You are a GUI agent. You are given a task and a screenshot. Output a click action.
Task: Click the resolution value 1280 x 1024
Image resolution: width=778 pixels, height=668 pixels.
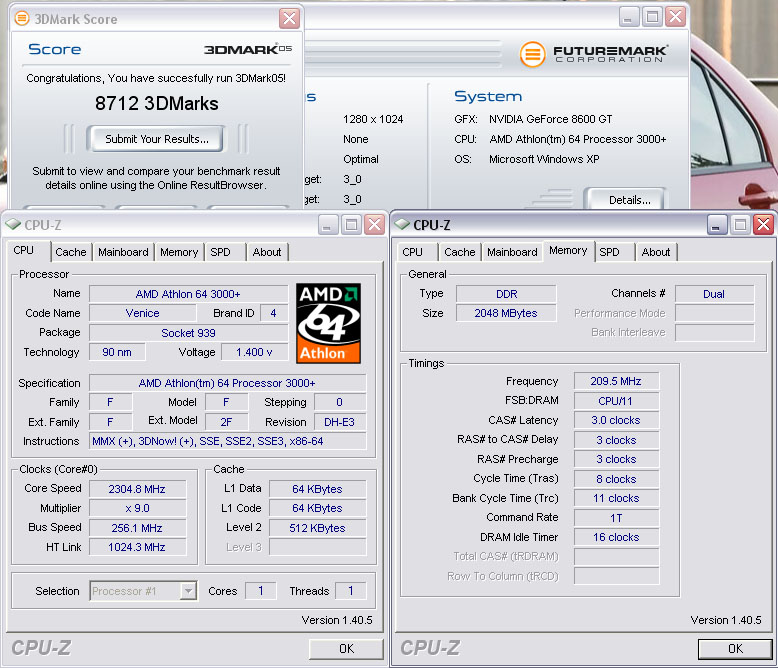[373, 119]
